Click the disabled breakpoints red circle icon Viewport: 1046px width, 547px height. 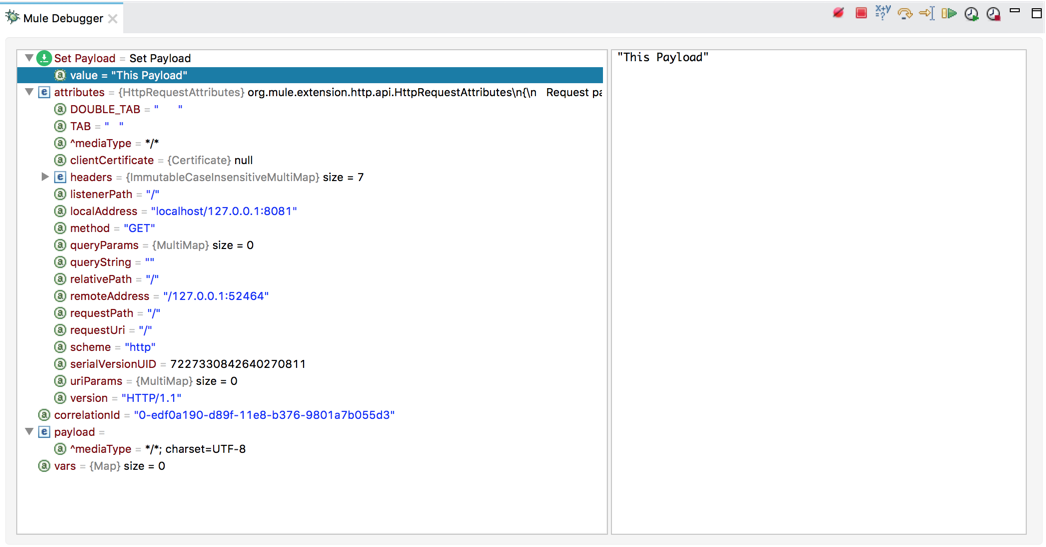click(x=839, y=14)
